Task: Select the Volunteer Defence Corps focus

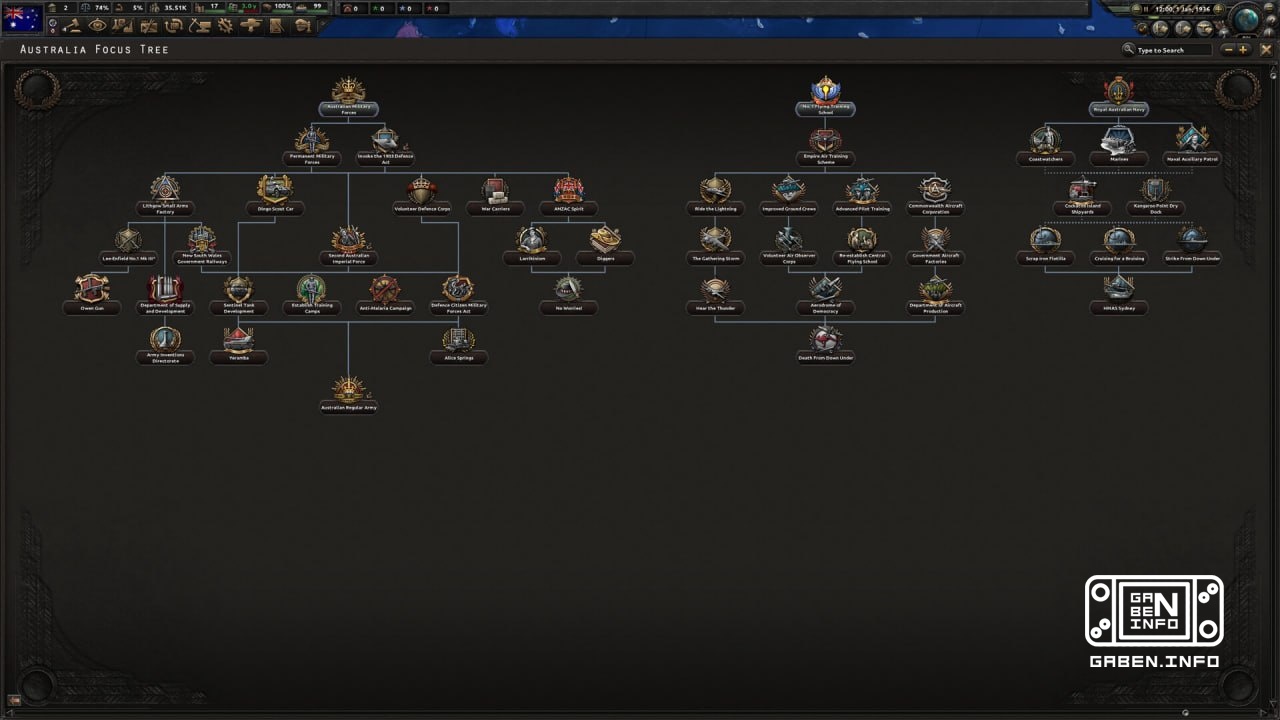Action: pyautogui.click(x=422, y=196)
